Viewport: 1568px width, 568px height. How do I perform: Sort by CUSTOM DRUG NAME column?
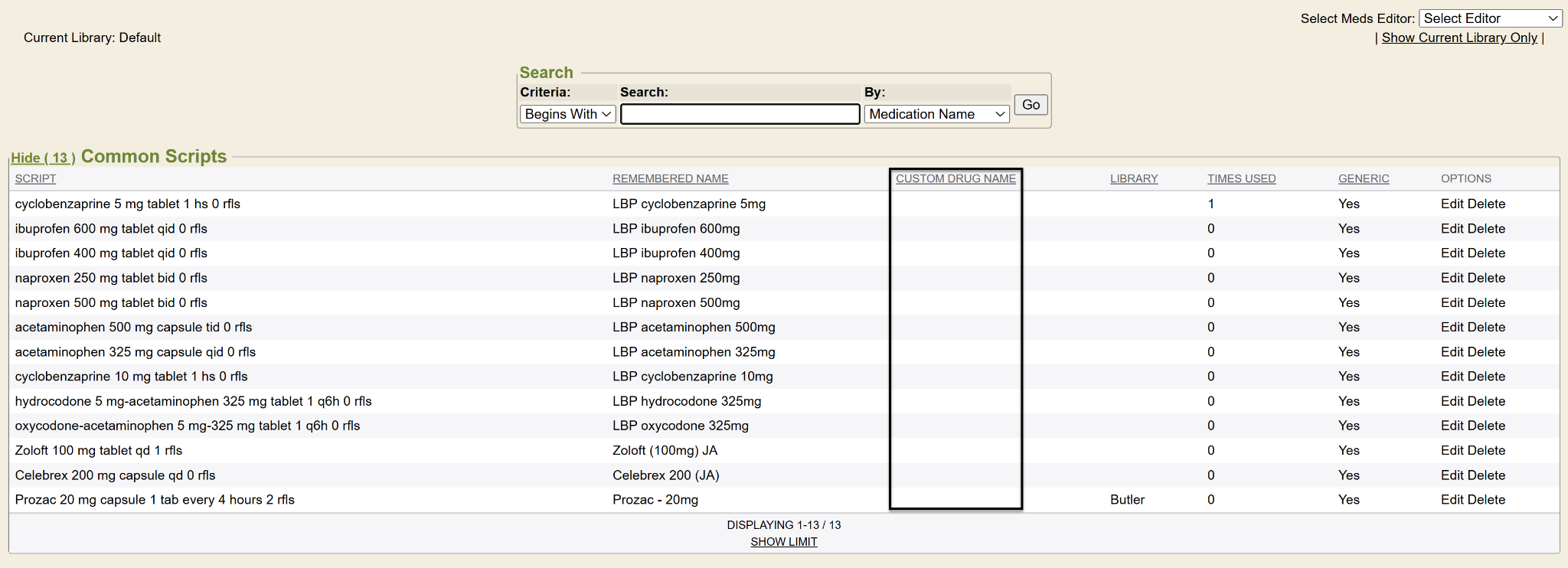point(955,178)
